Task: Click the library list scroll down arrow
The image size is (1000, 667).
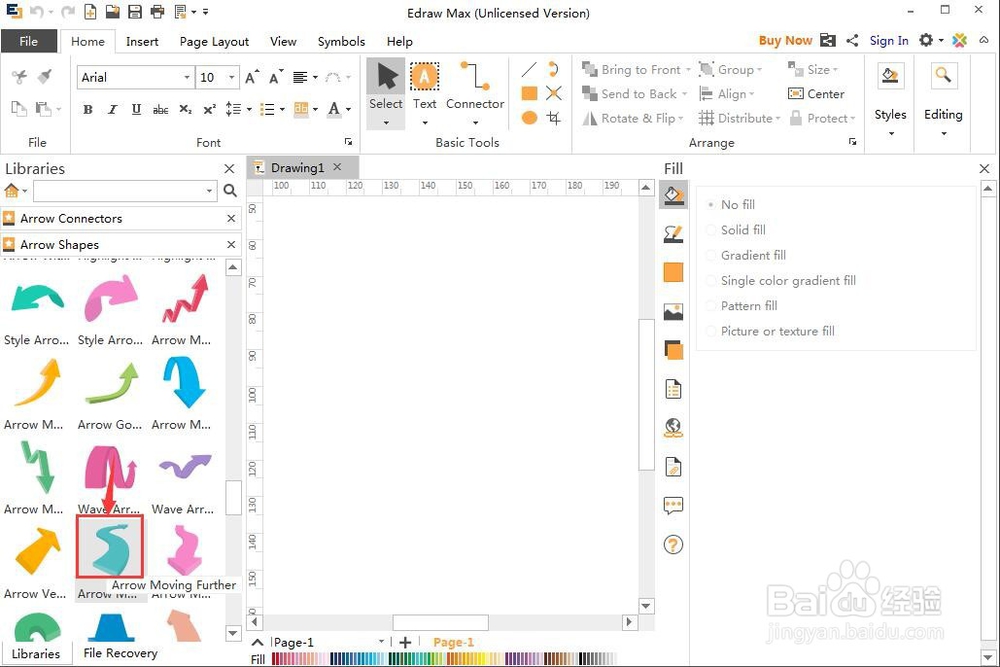Action: 233,633
